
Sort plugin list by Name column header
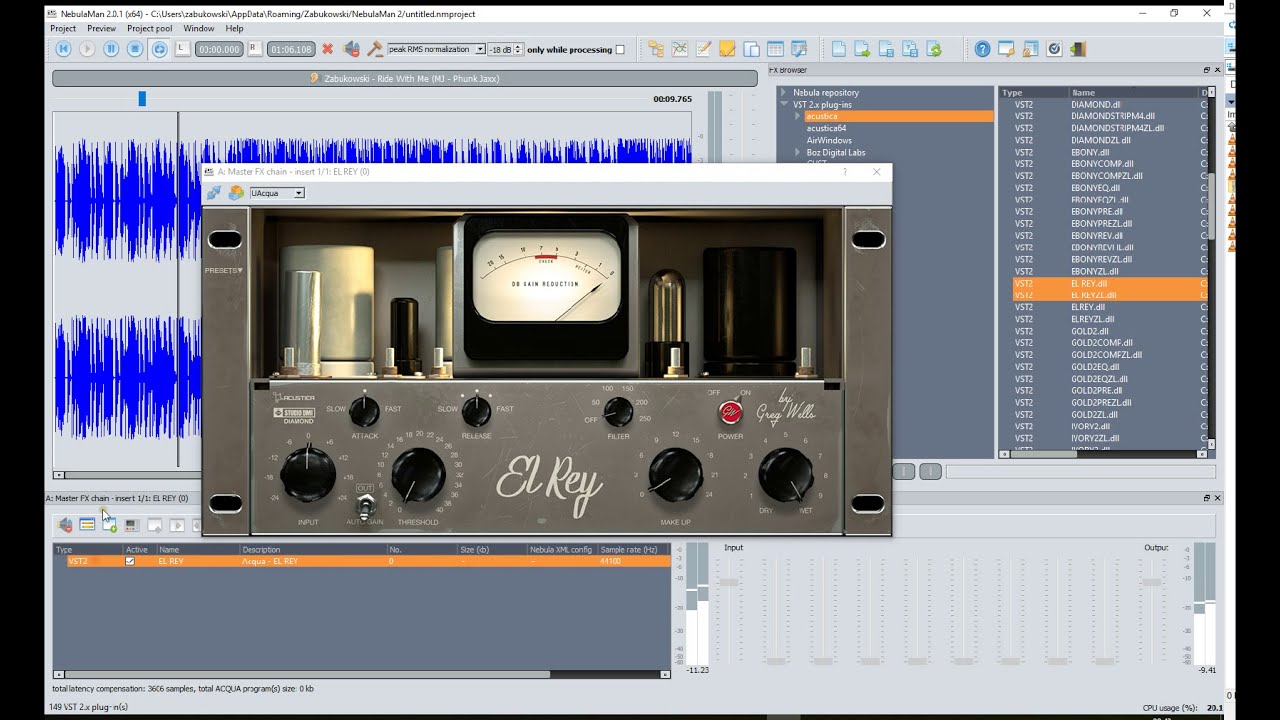click(1134, 92)
